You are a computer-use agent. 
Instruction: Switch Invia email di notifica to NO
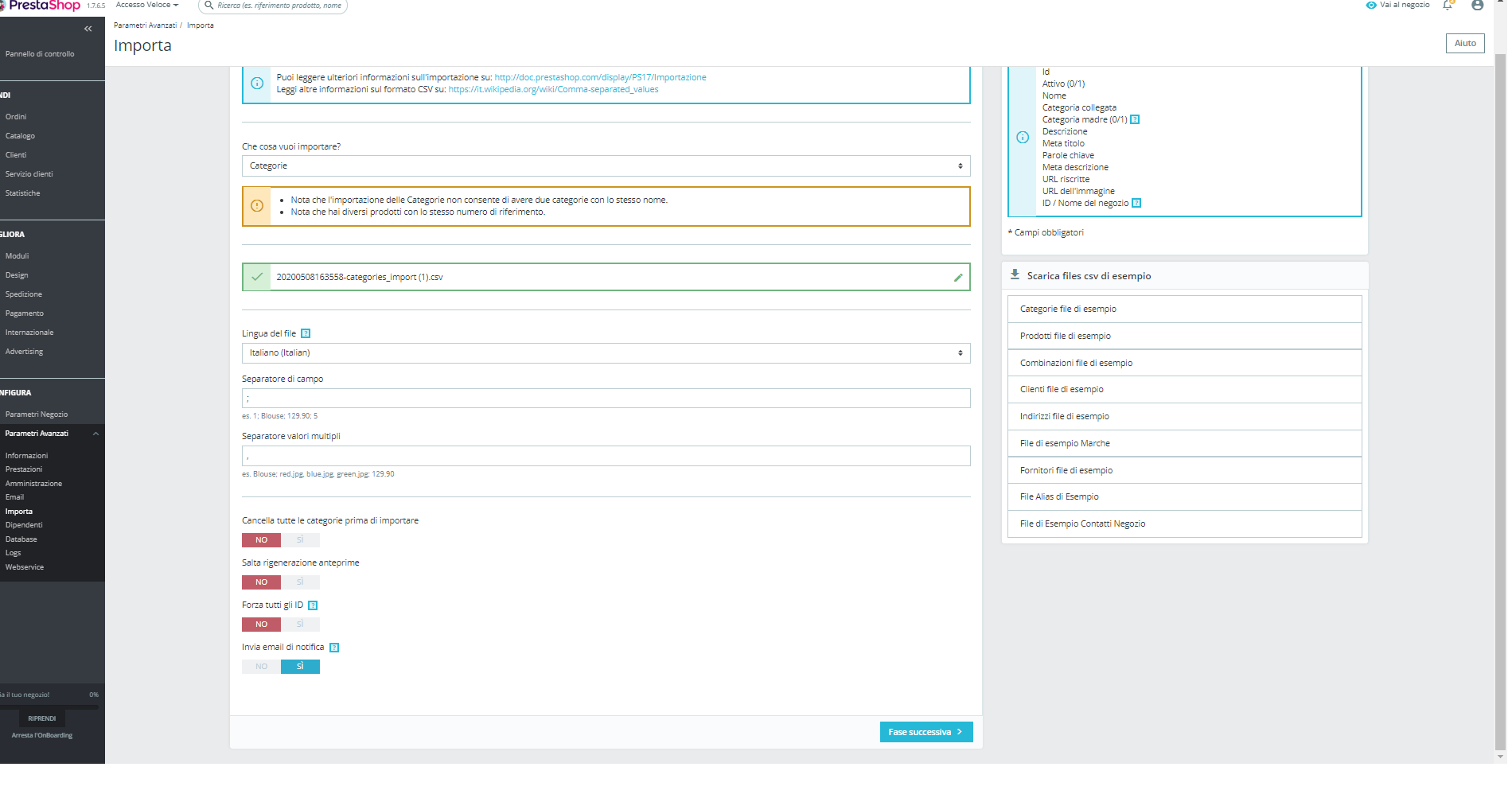[x=261, y=667]
